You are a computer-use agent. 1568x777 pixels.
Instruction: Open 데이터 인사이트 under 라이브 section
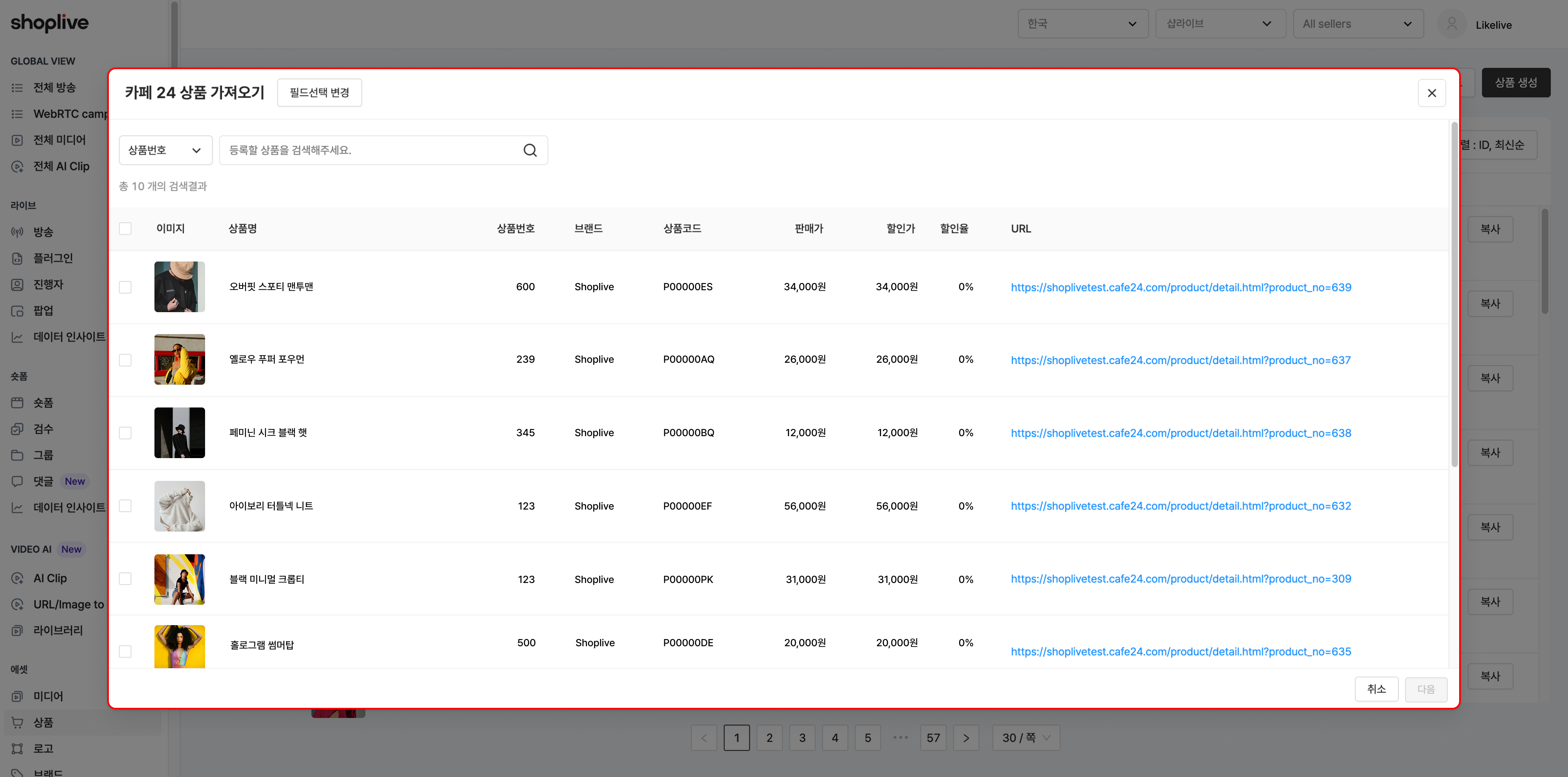69,337
